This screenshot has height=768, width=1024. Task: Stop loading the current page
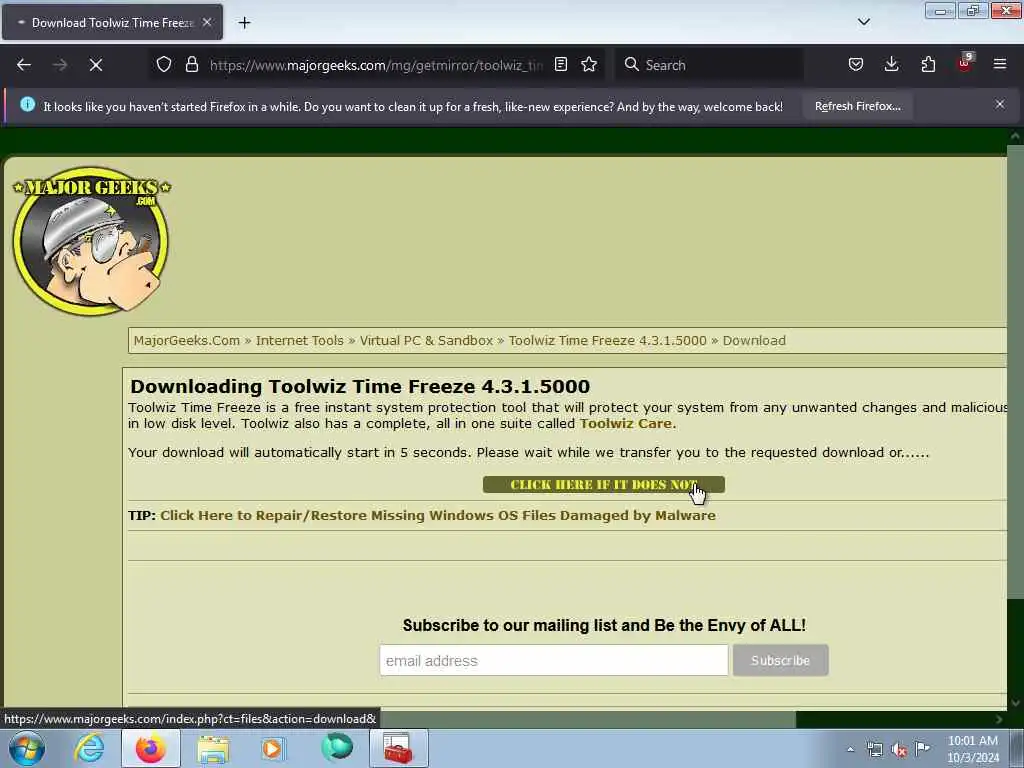click(x=96, y=65)
